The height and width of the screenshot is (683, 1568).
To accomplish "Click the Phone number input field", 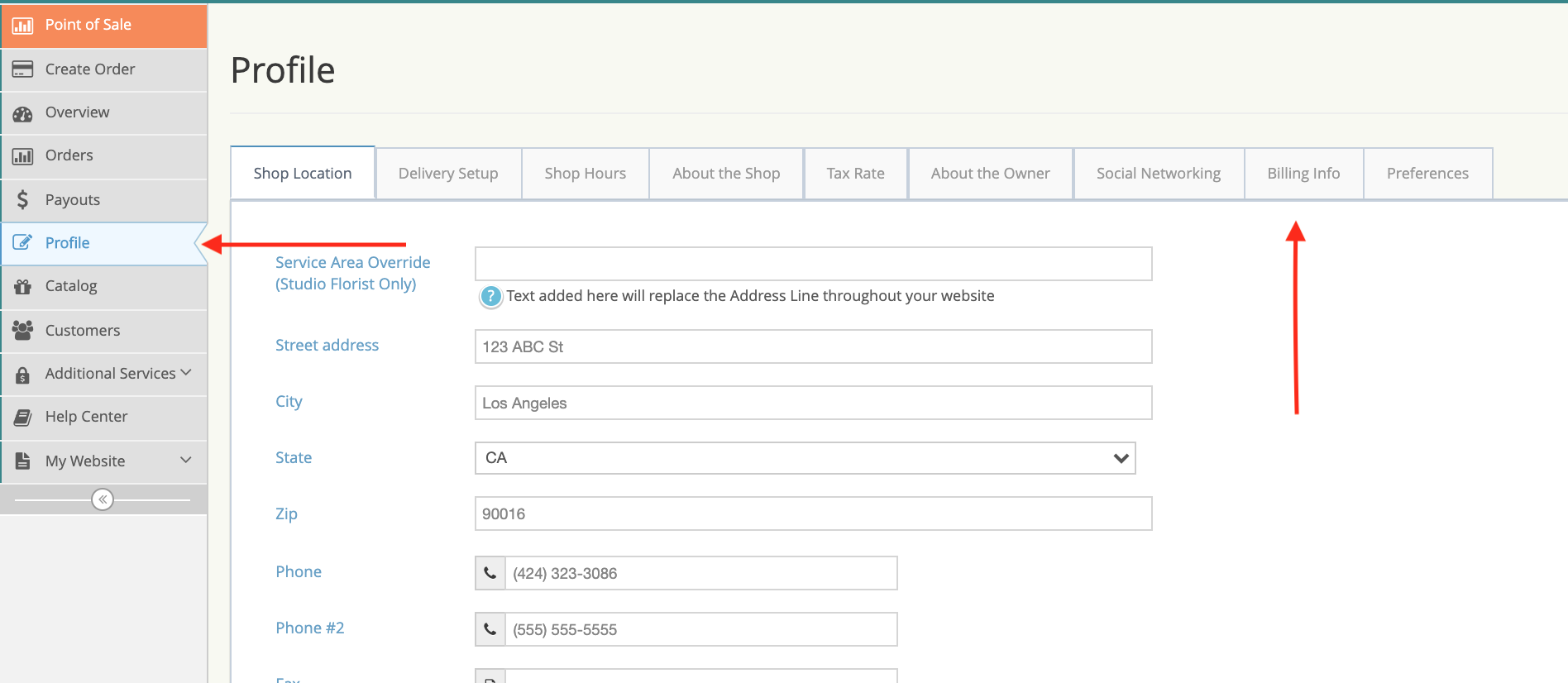I will 701,573.
